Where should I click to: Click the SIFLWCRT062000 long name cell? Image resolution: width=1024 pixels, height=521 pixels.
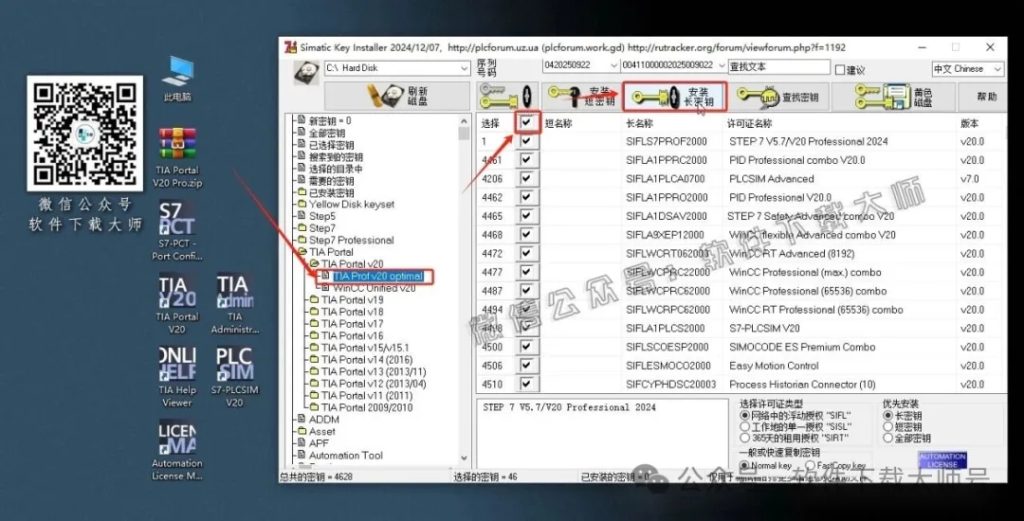[667, 253]
